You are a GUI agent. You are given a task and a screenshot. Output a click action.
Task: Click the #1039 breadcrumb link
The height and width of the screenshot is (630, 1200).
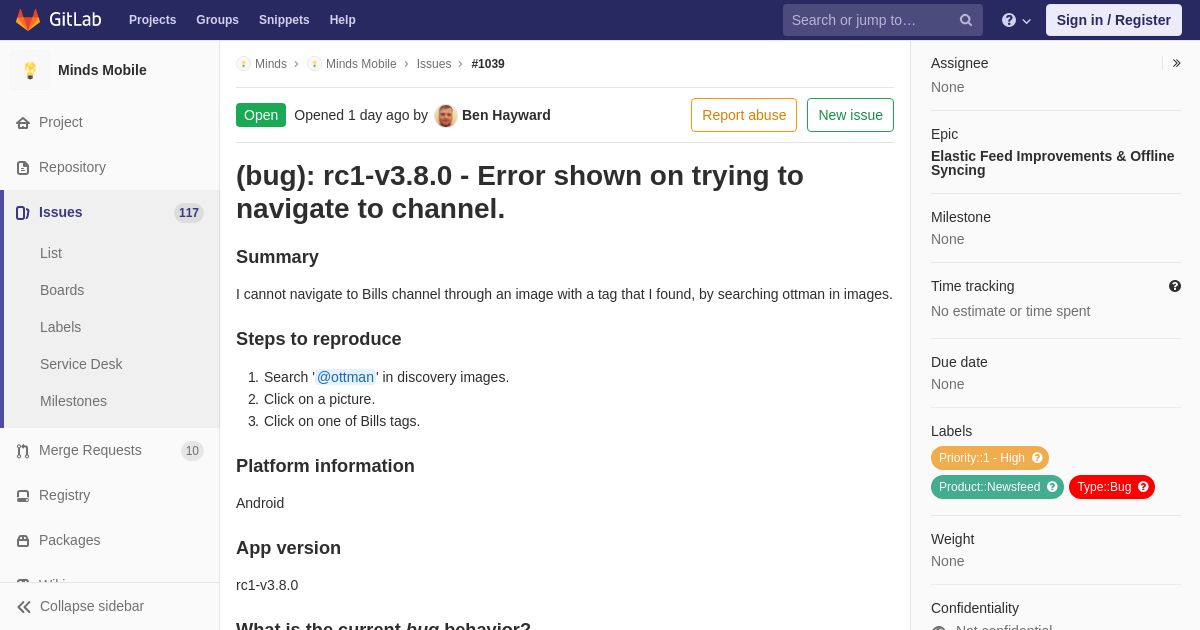488,64
